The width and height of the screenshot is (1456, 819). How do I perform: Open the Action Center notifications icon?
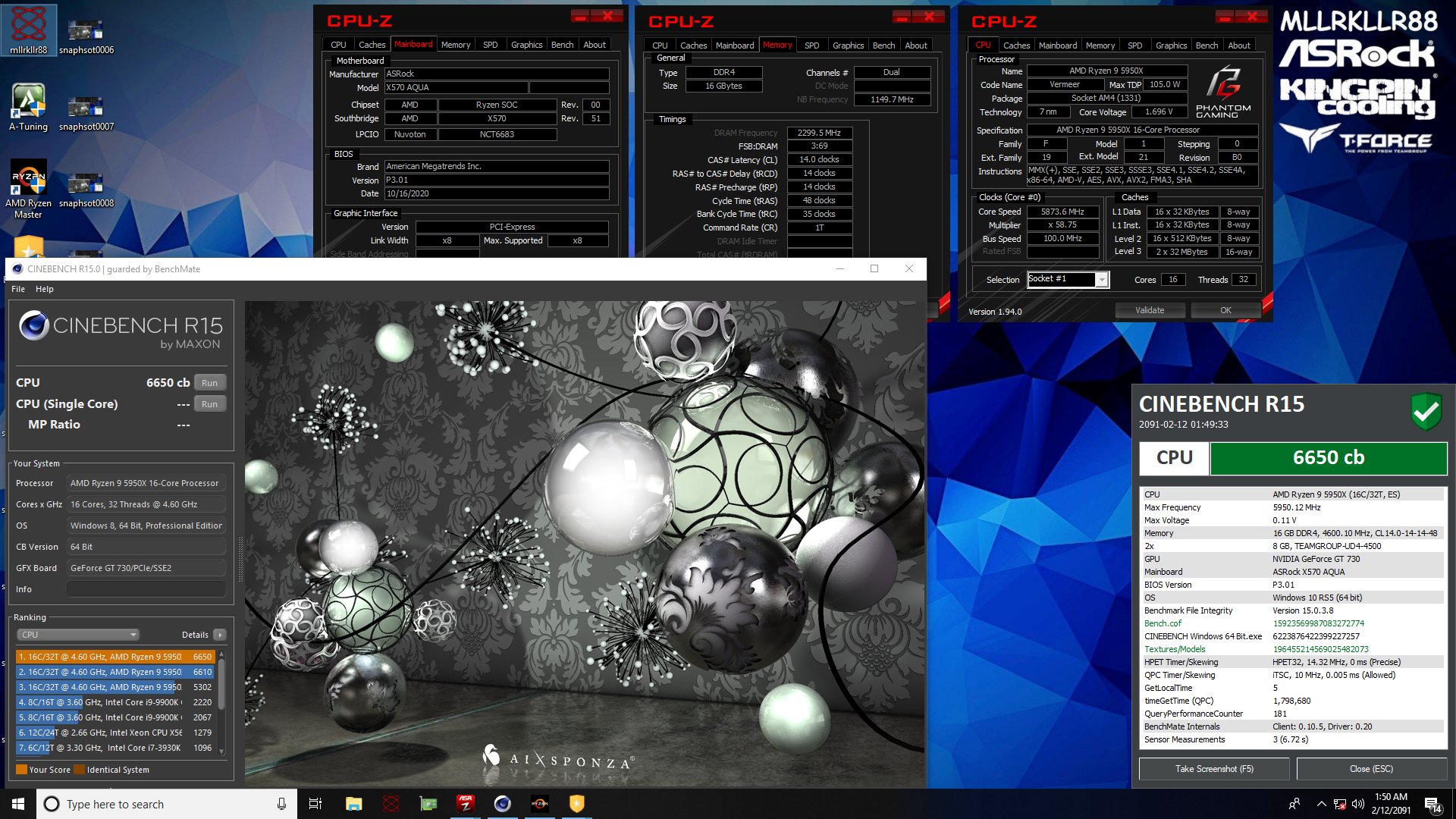(x=1432, y=805)
